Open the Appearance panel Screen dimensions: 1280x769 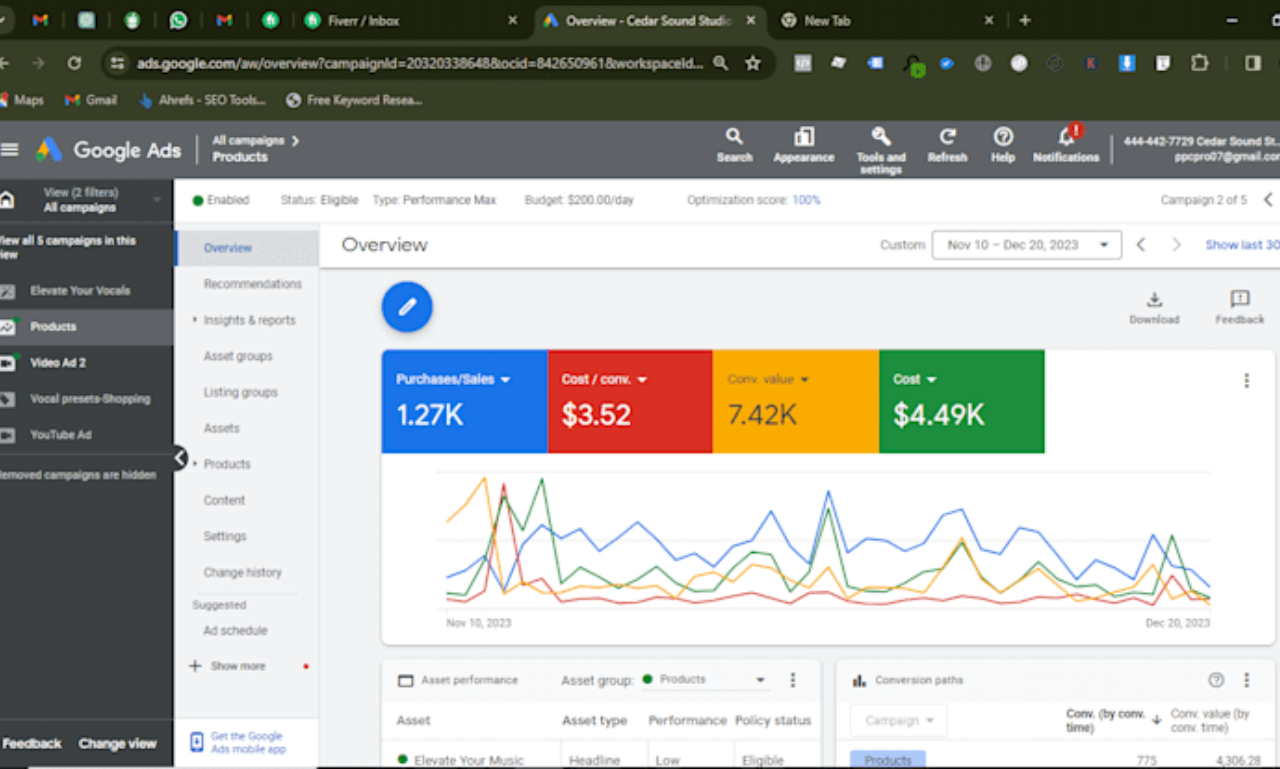click(803, 148)
